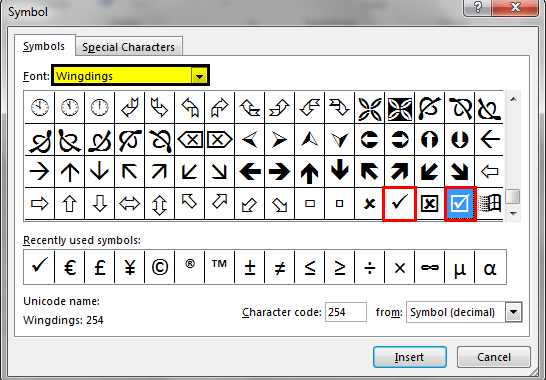Image resolution: width=546 pixels, height=380 pixels.
Task: Select the small hollow rectangle symbol
Action: [310, 204]
